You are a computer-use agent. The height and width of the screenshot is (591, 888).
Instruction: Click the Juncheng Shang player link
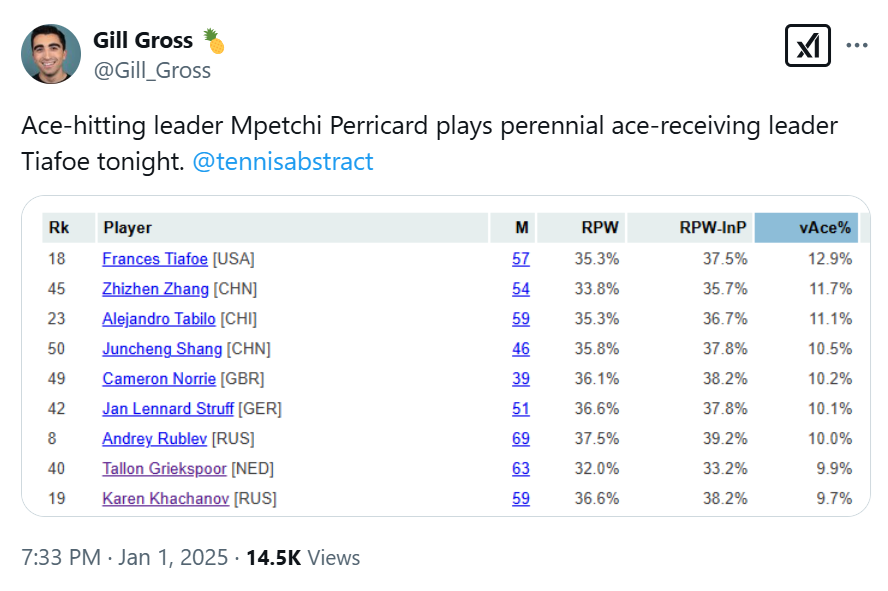pos(162,349)
